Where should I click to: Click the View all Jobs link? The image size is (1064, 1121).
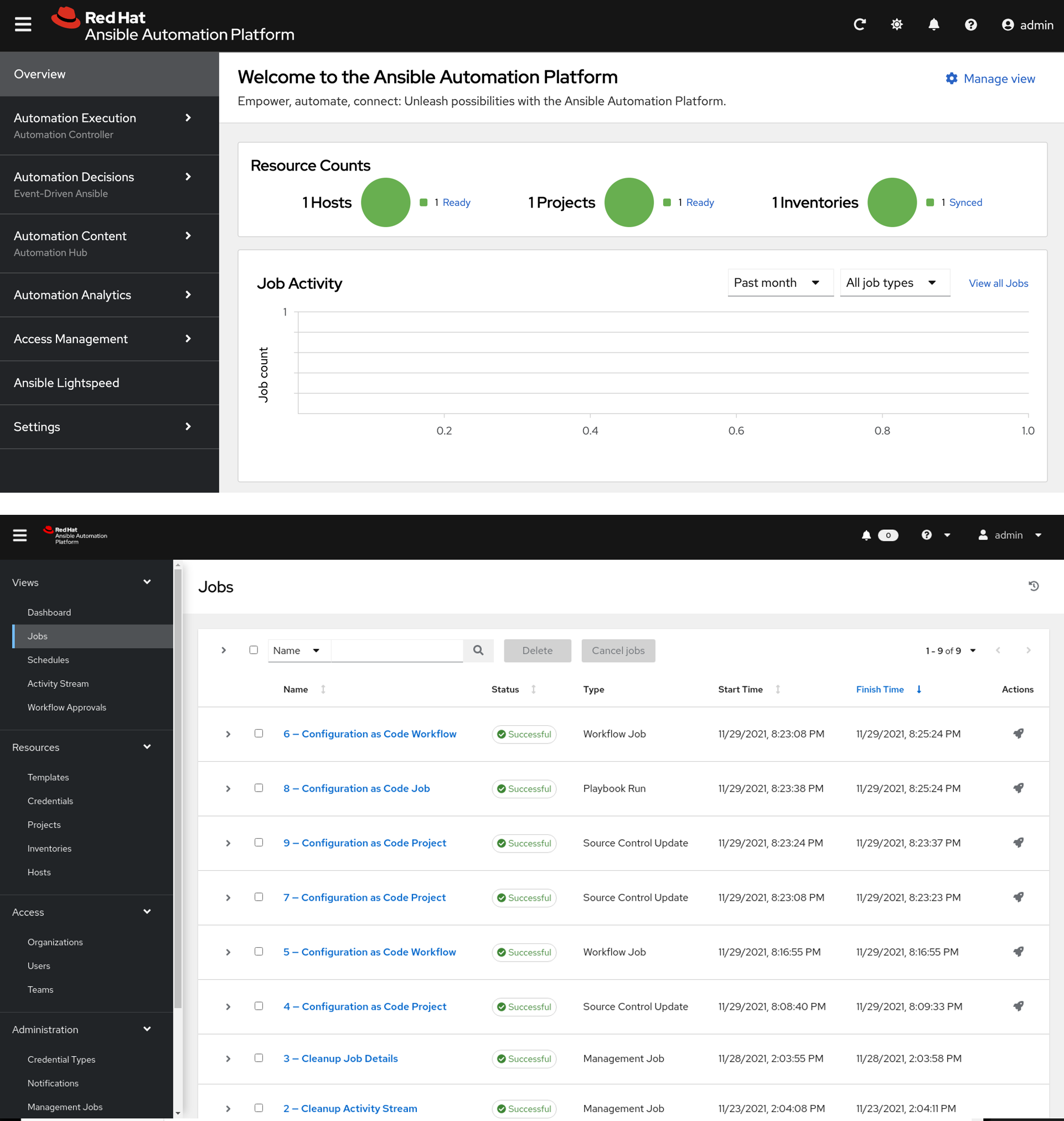[x=998, y=283]
